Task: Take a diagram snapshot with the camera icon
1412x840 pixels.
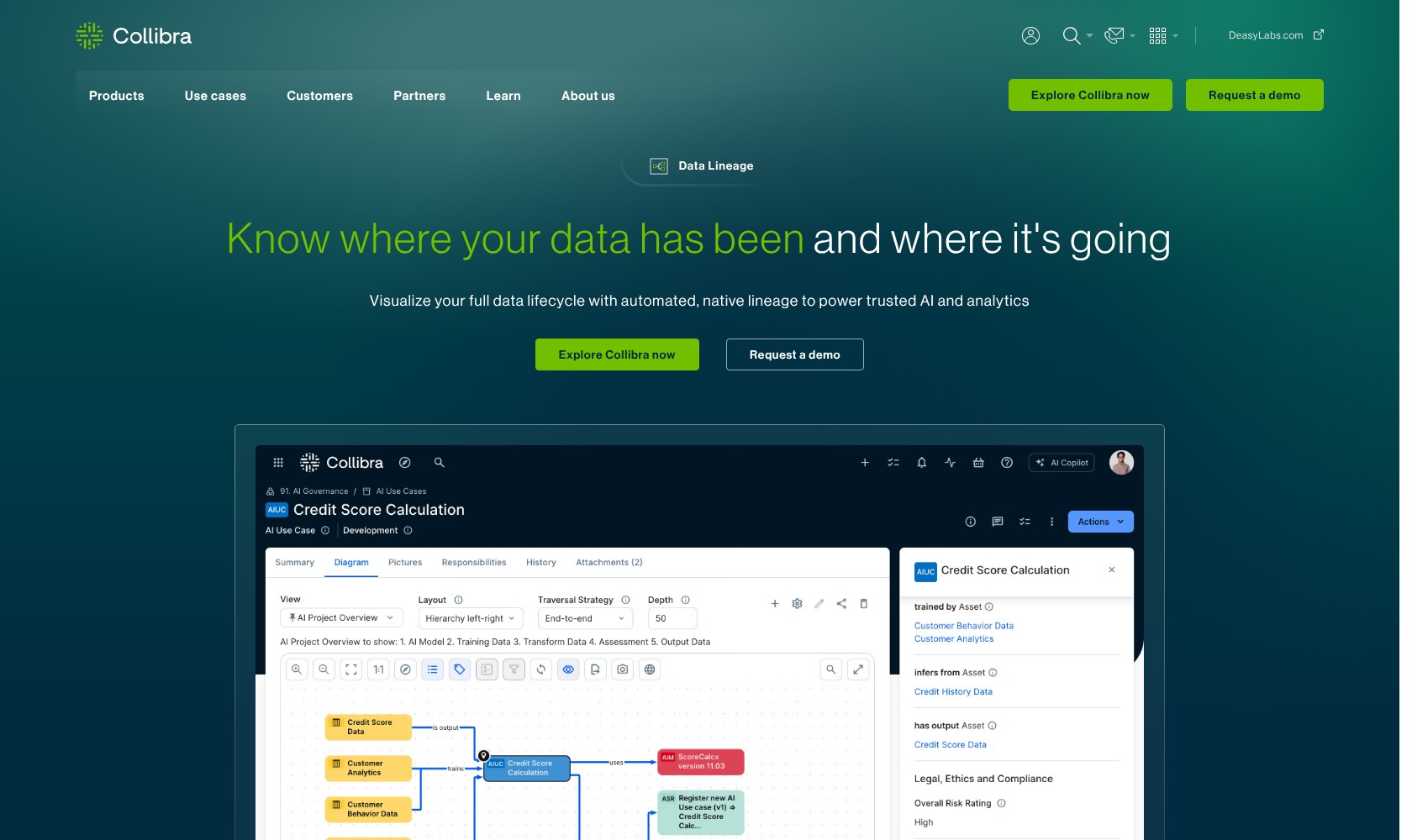Action: (x=622, y=669)
